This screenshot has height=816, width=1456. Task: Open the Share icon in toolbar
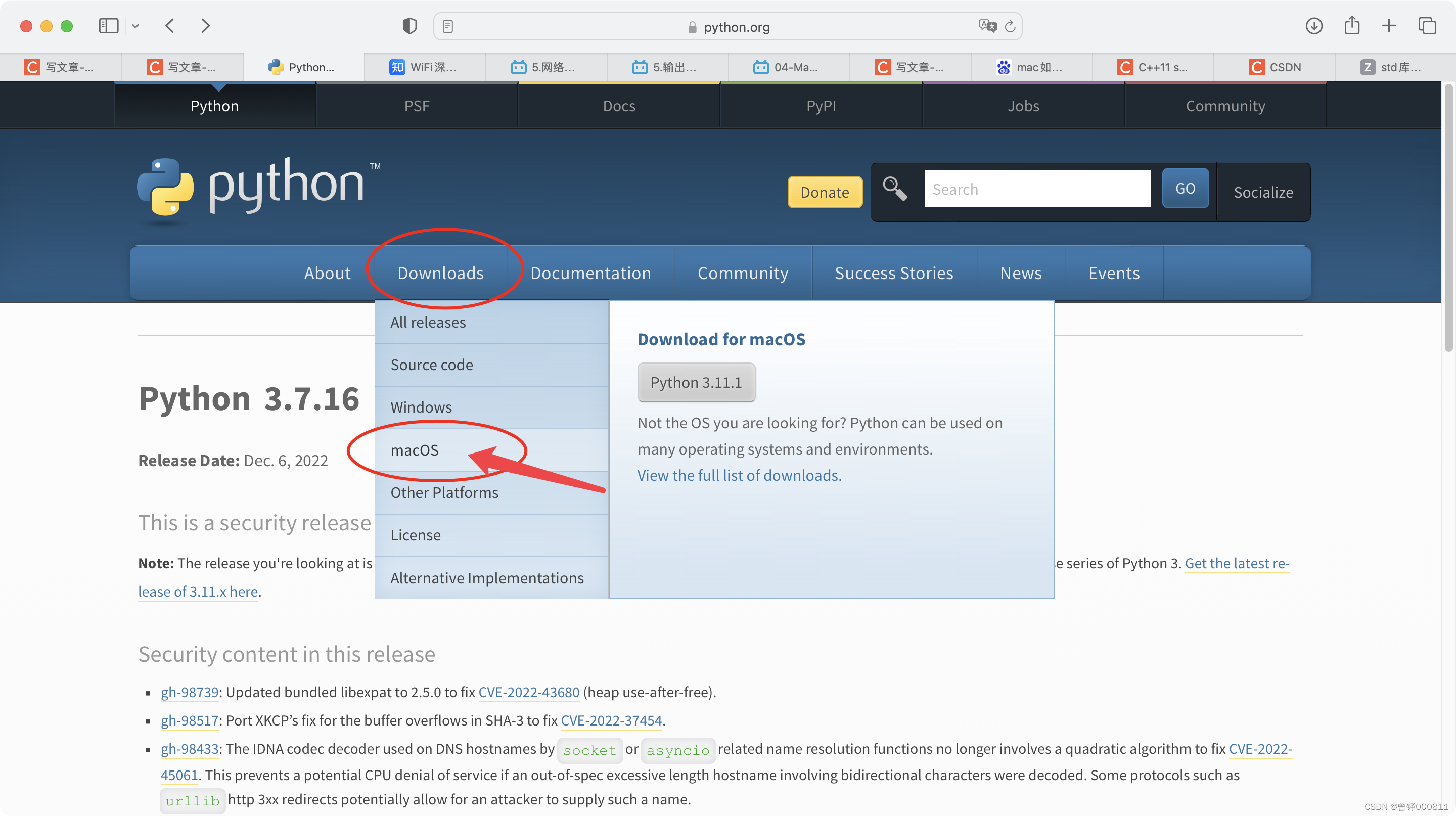point(1351,25)
